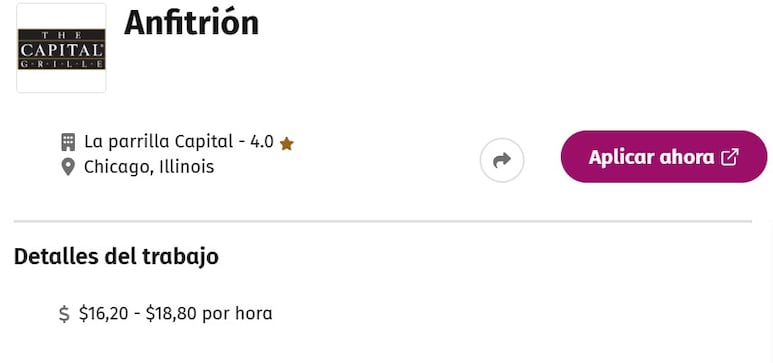Select the word CAPITAL in the logo
Viewport: 773px width, 363px height.
pyautogui.click(x=62, y=50)
